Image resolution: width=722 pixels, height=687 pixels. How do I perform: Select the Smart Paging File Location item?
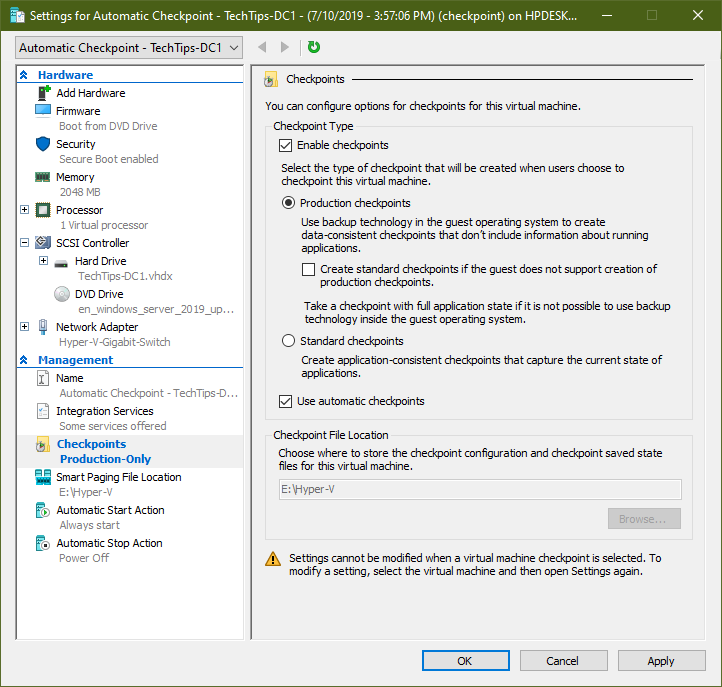coord(118,477)
